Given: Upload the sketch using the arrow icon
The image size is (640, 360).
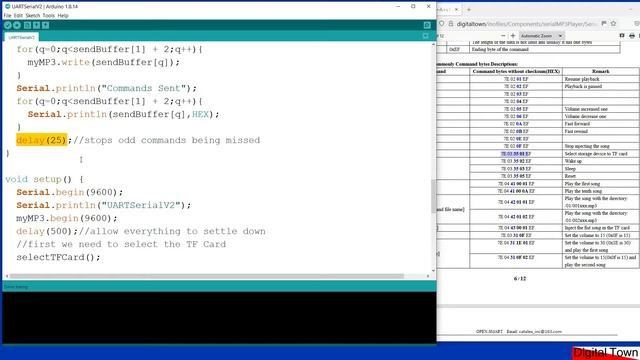Looking at the screenshot, I should (x=17, y=25).
